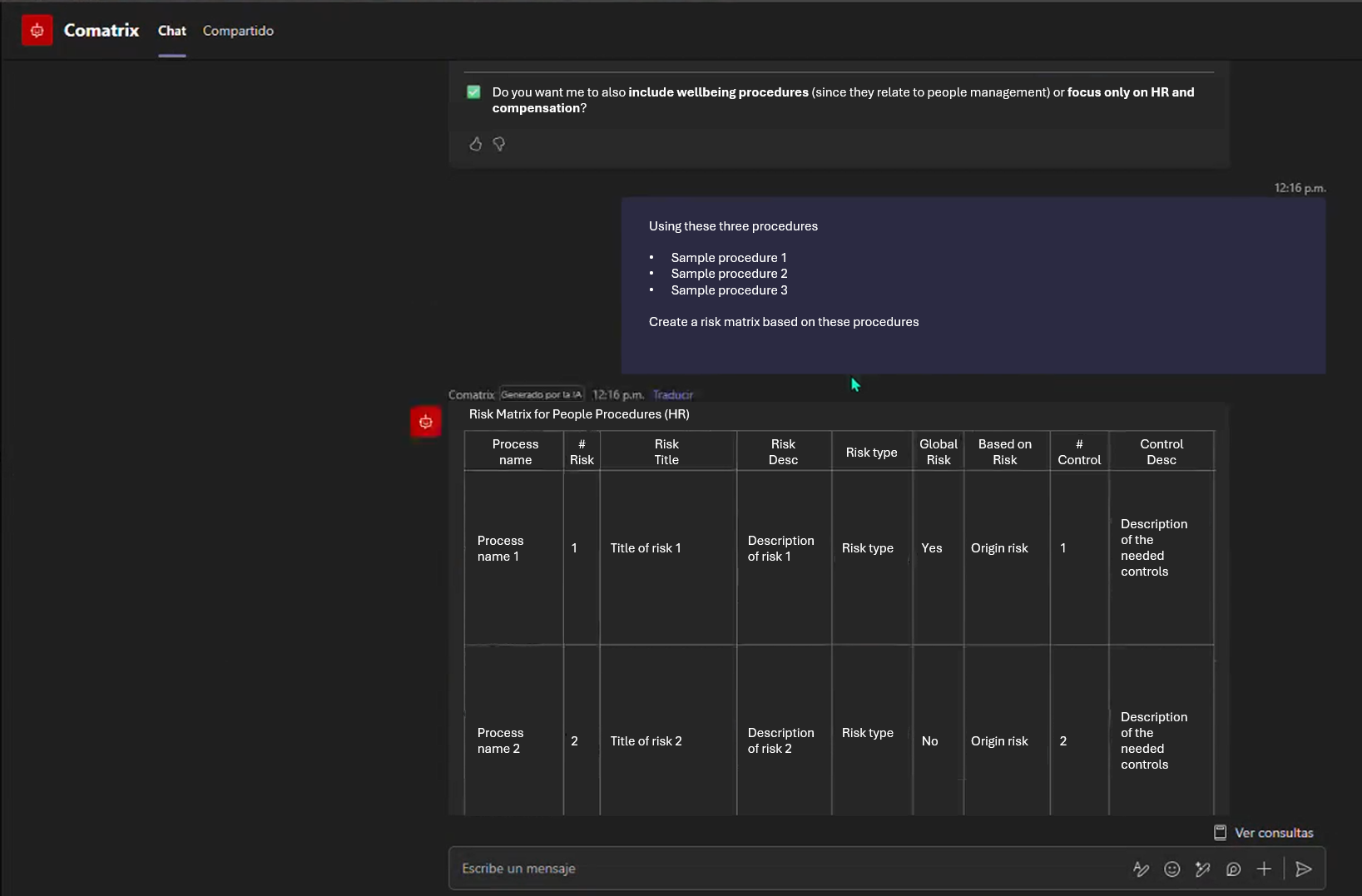Click the Generado por la IA badge

point(542,395)
